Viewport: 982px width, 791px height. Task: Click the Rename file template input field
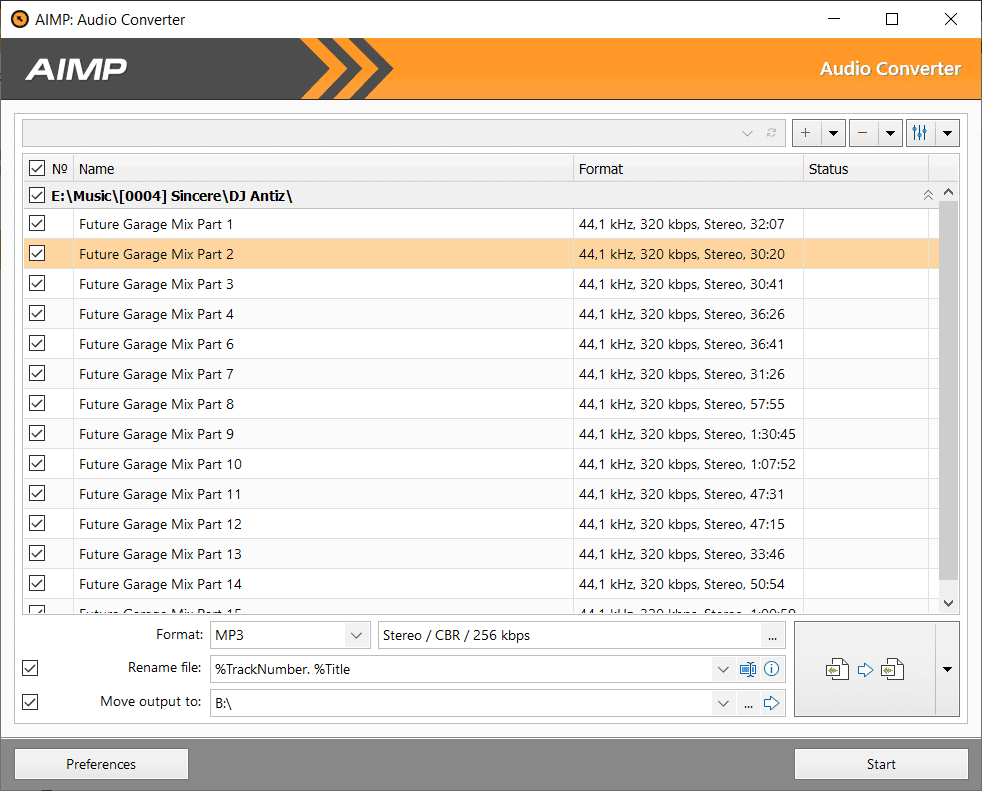(462, 669)
